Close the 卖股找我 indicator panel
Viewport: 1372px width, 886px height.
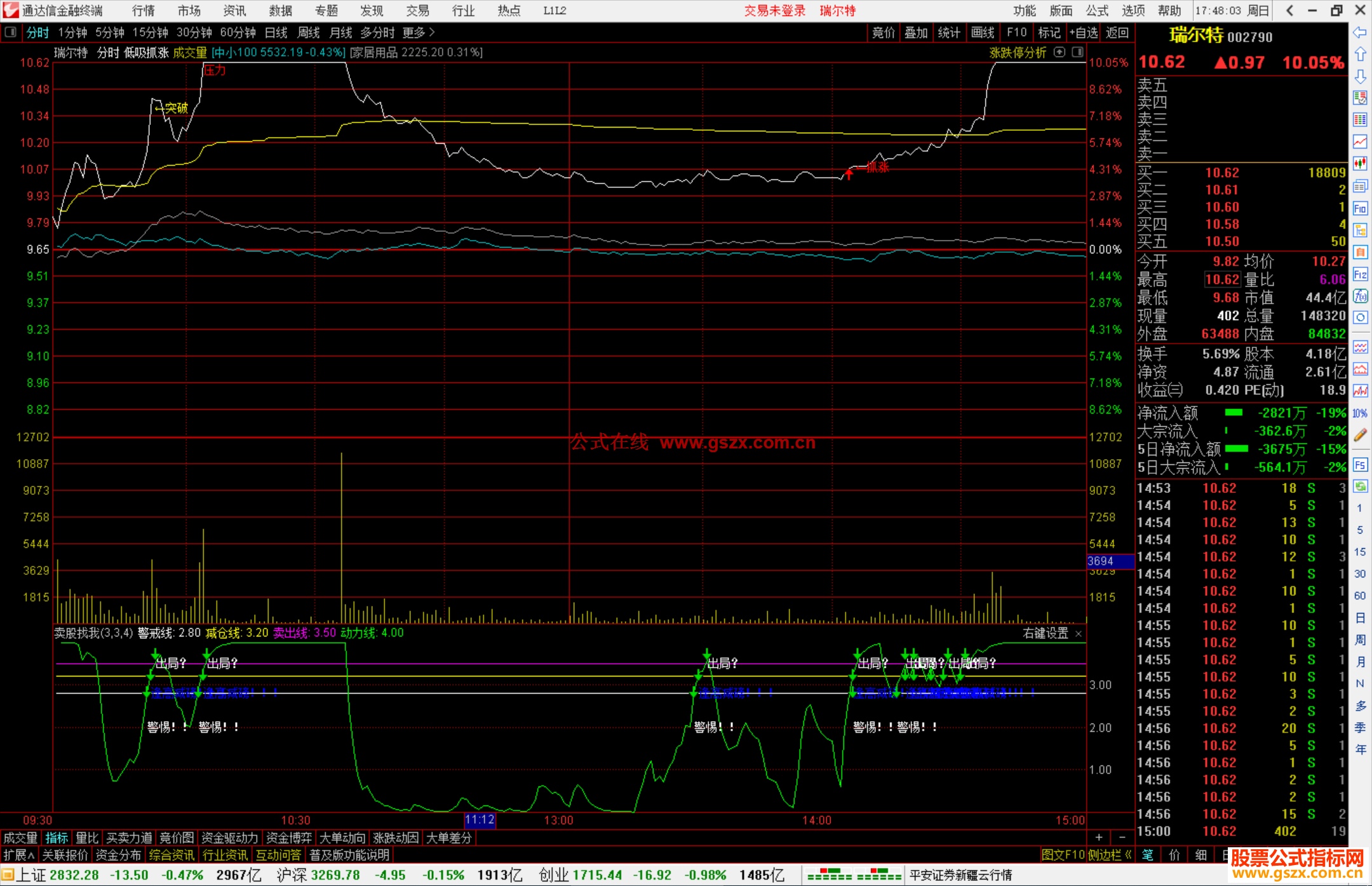[x=1079, y=634]
